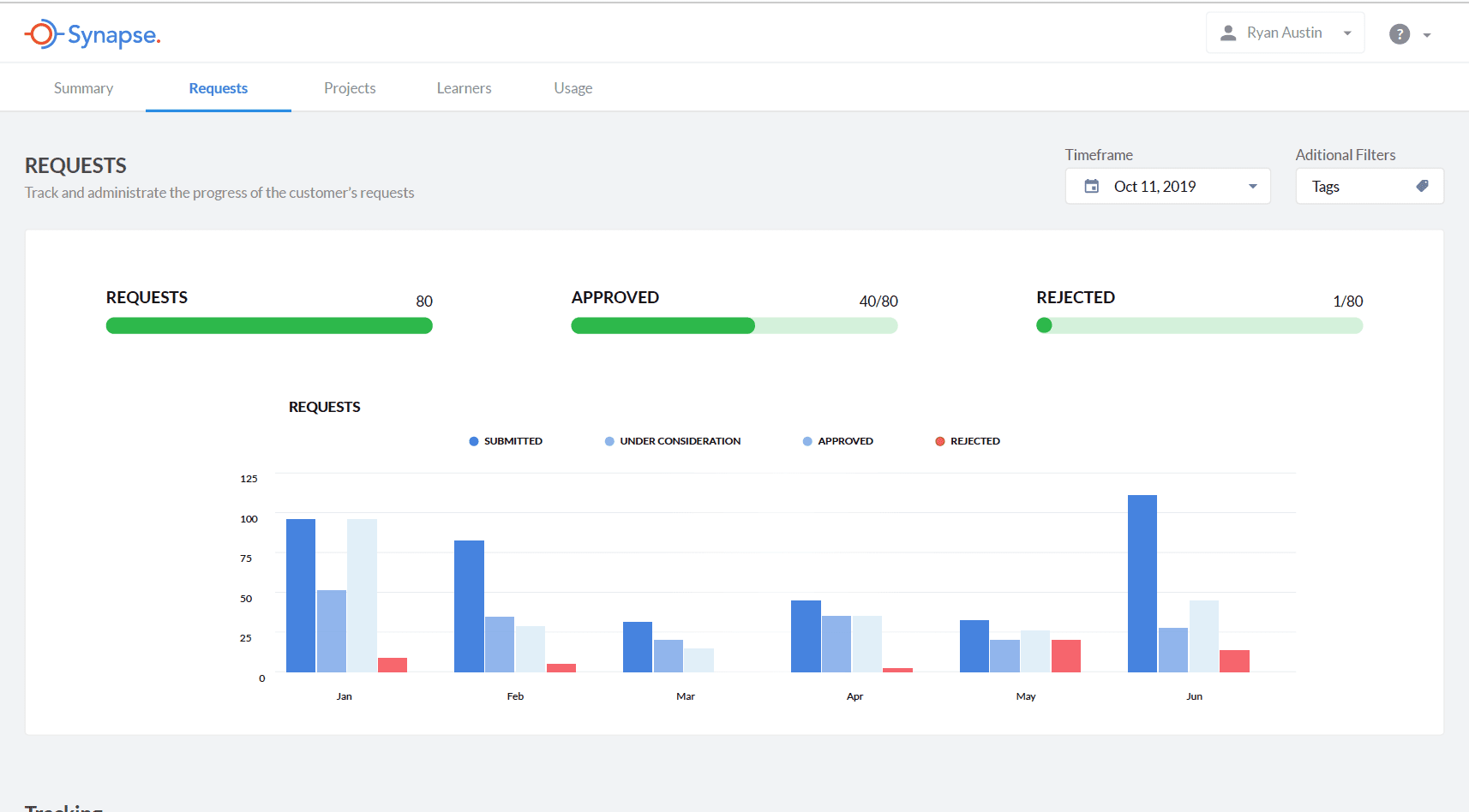Open the Timeframe date dropdown
Screen dimensions: 1469x812
tap(1252, 186)
